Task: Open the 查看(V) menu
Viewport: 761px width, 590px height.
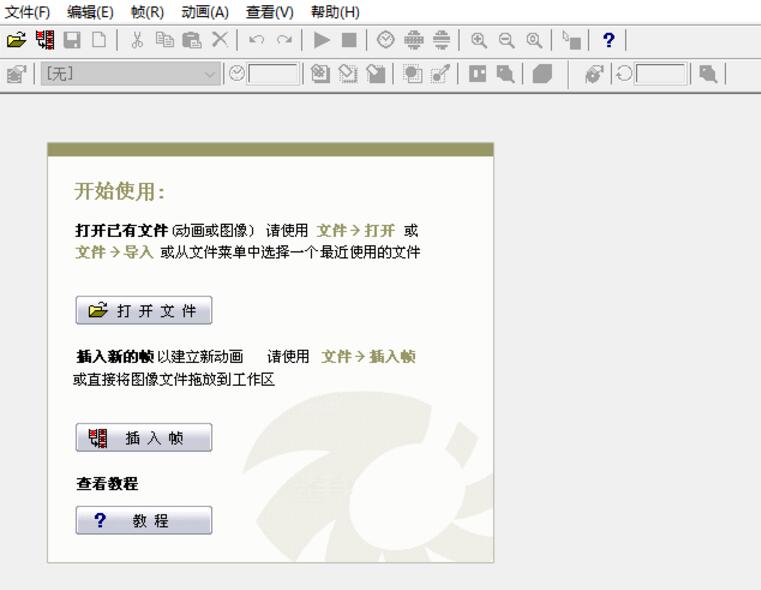Action: (x=270, y=12)
